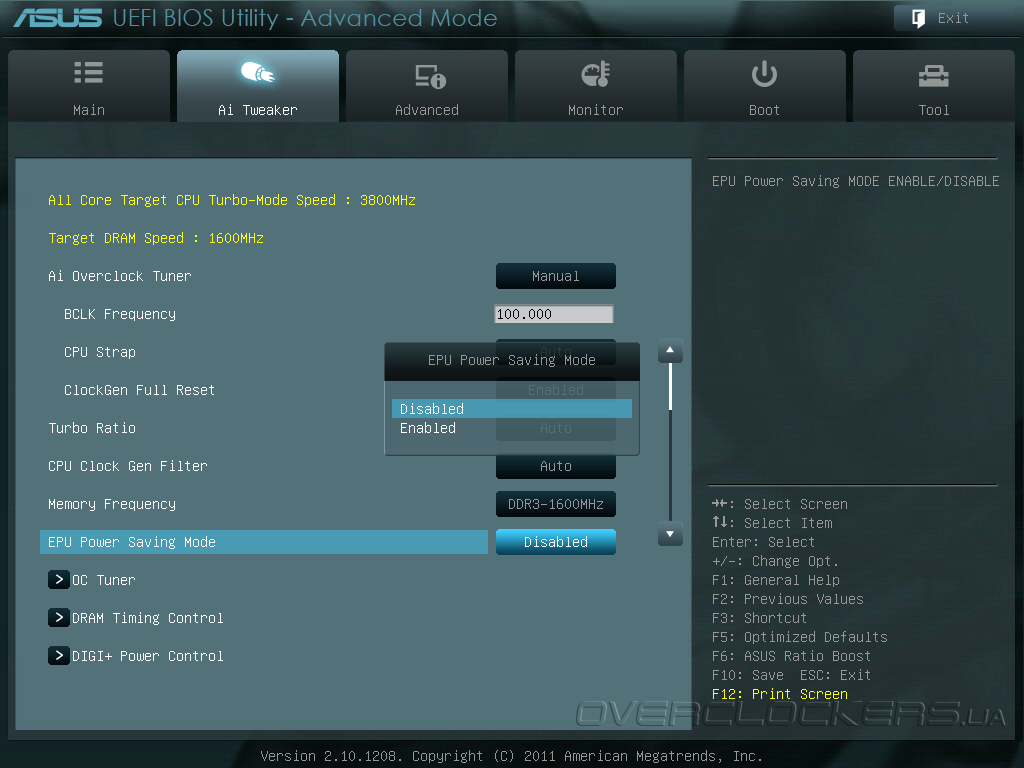Click the Boot power icon

(764, 74)
